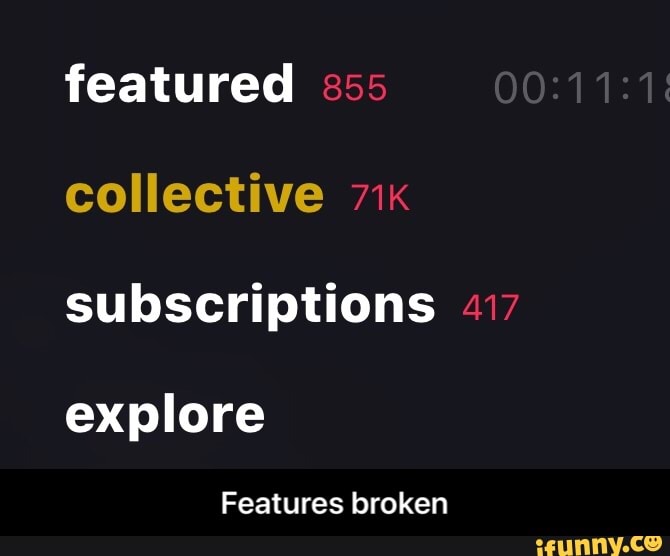670x556 pixels.
Task: Tap the word featured in white
Action: (179, 84)
